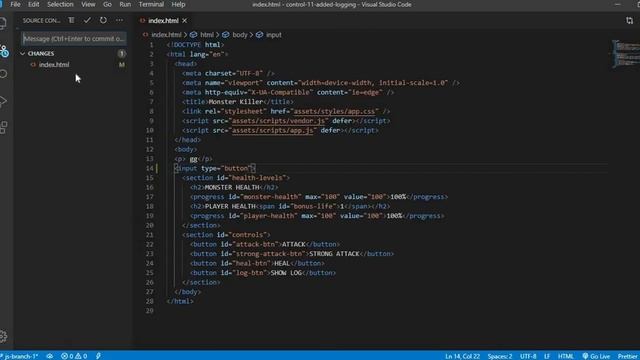Click body in the breadcrumb path
The image size is (640, 360).
tap(240, 35)
